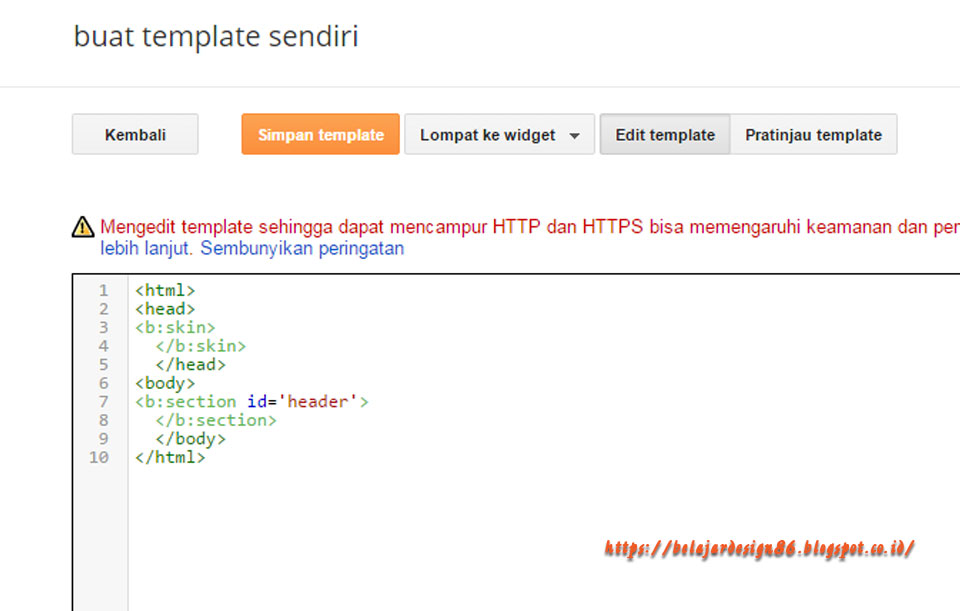Switch to Pratinjau template tab
The width and height of the screenshot is (960, 611).
pos(813,134)
